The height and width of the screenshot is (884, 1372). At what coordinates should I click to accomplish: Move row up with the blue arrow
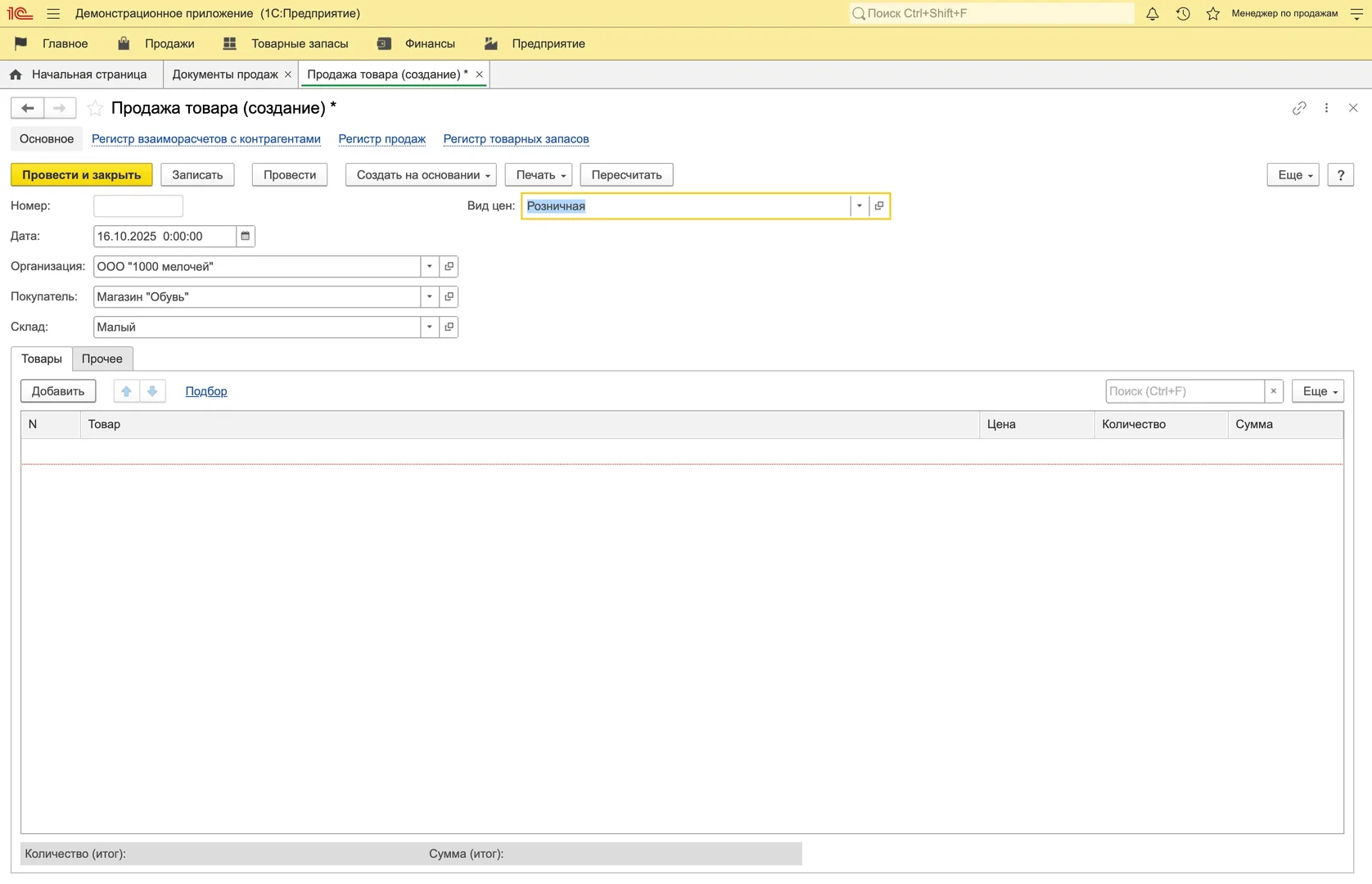click(126, 391)
